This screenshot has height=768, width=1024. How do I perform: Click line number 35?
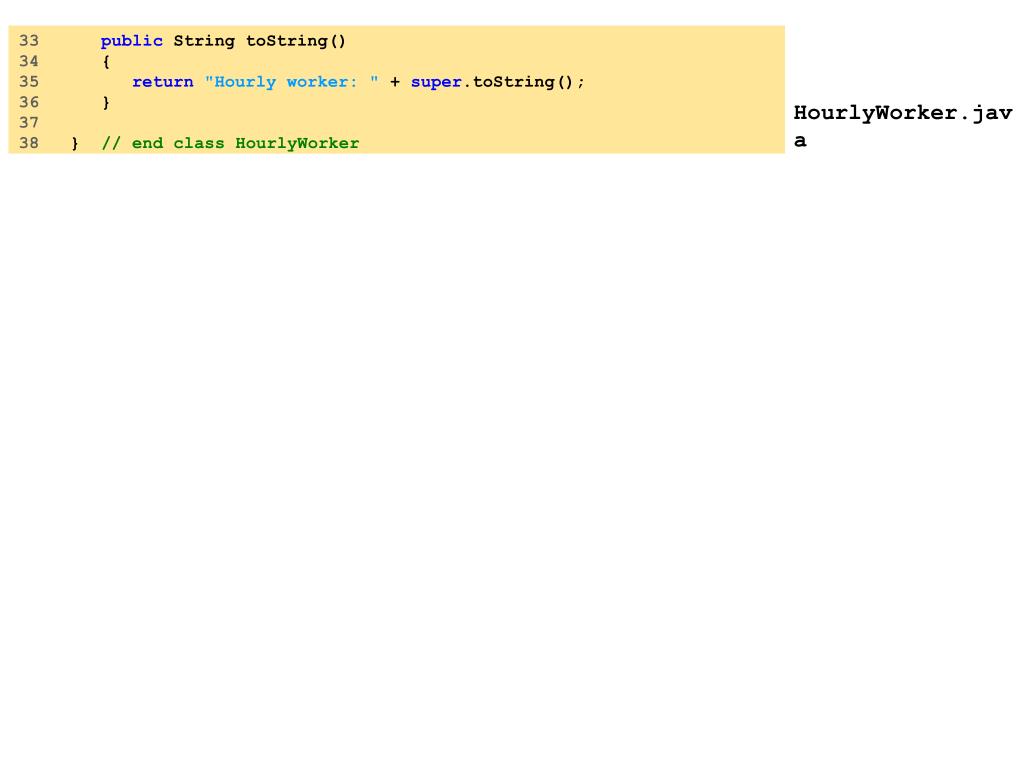coord(29,82)
